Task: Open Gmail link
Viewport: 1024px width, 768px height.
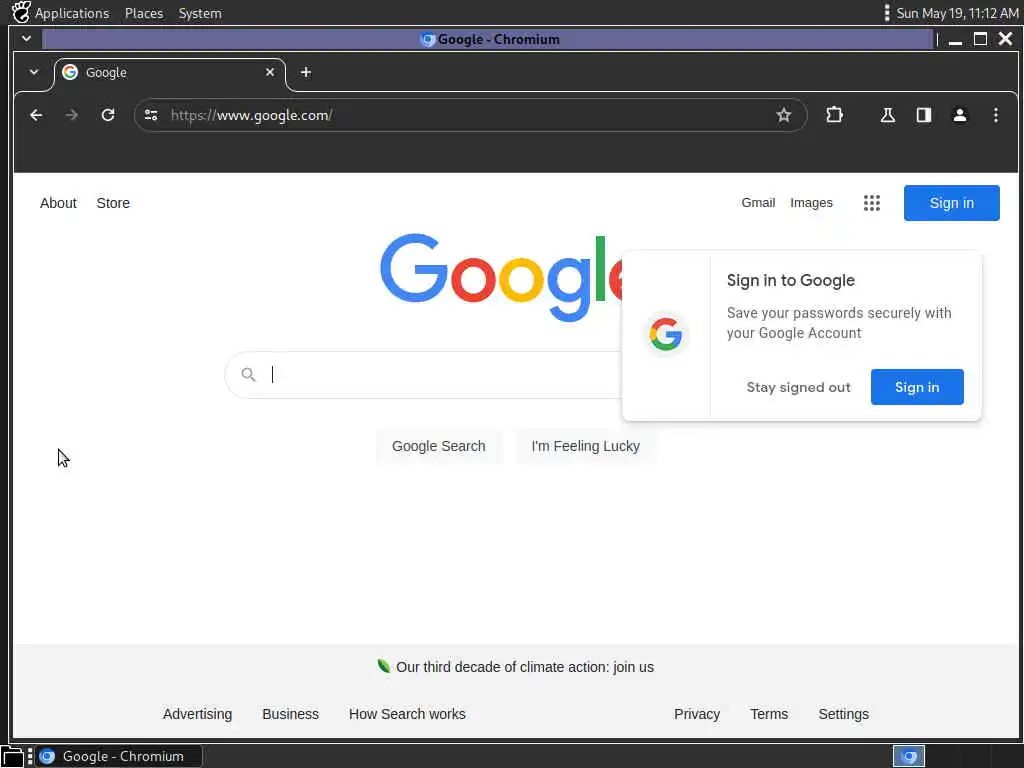Action: (758, 203)
